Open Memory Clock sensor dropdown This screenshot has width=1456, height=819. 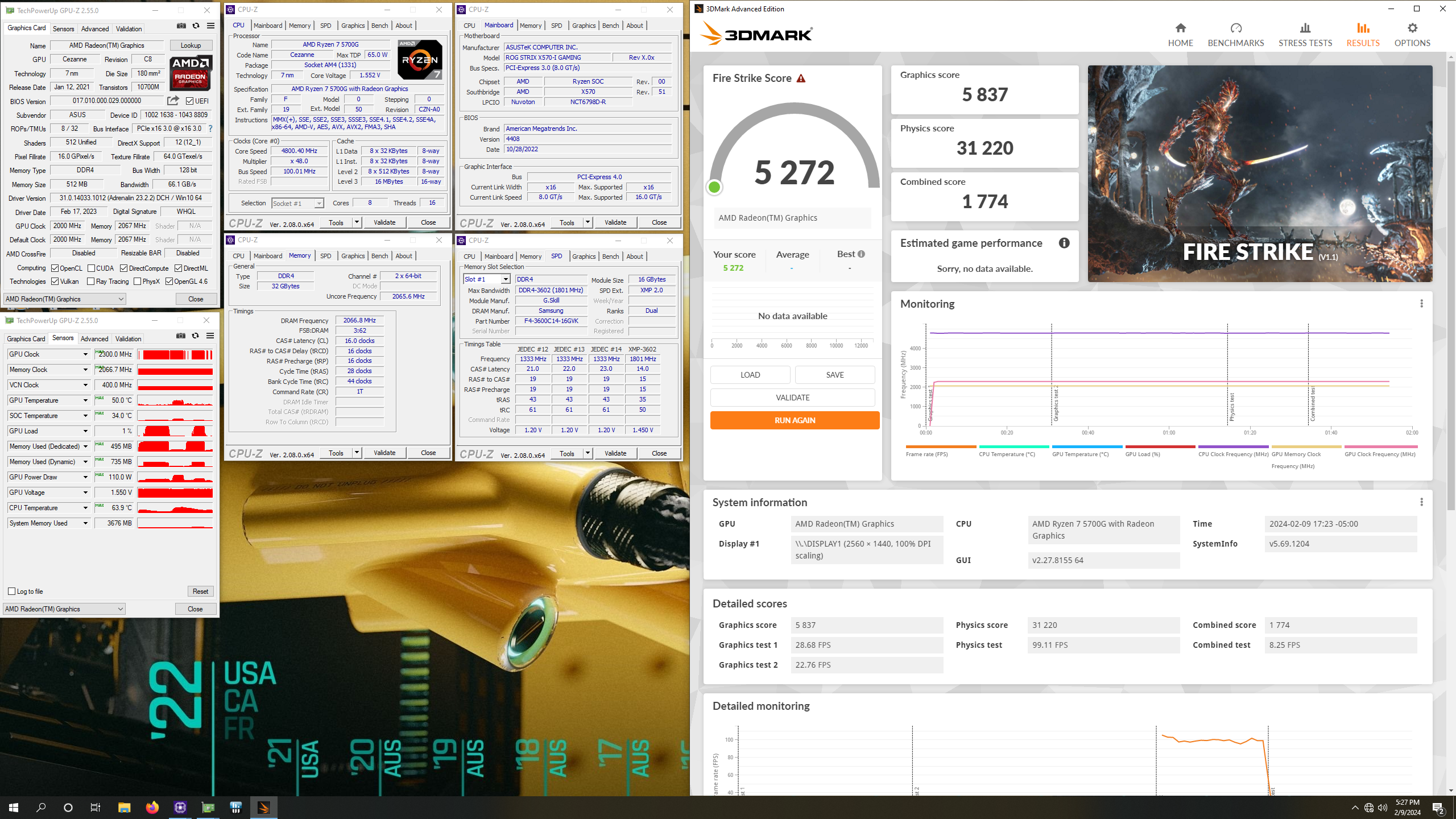[85, 370]
